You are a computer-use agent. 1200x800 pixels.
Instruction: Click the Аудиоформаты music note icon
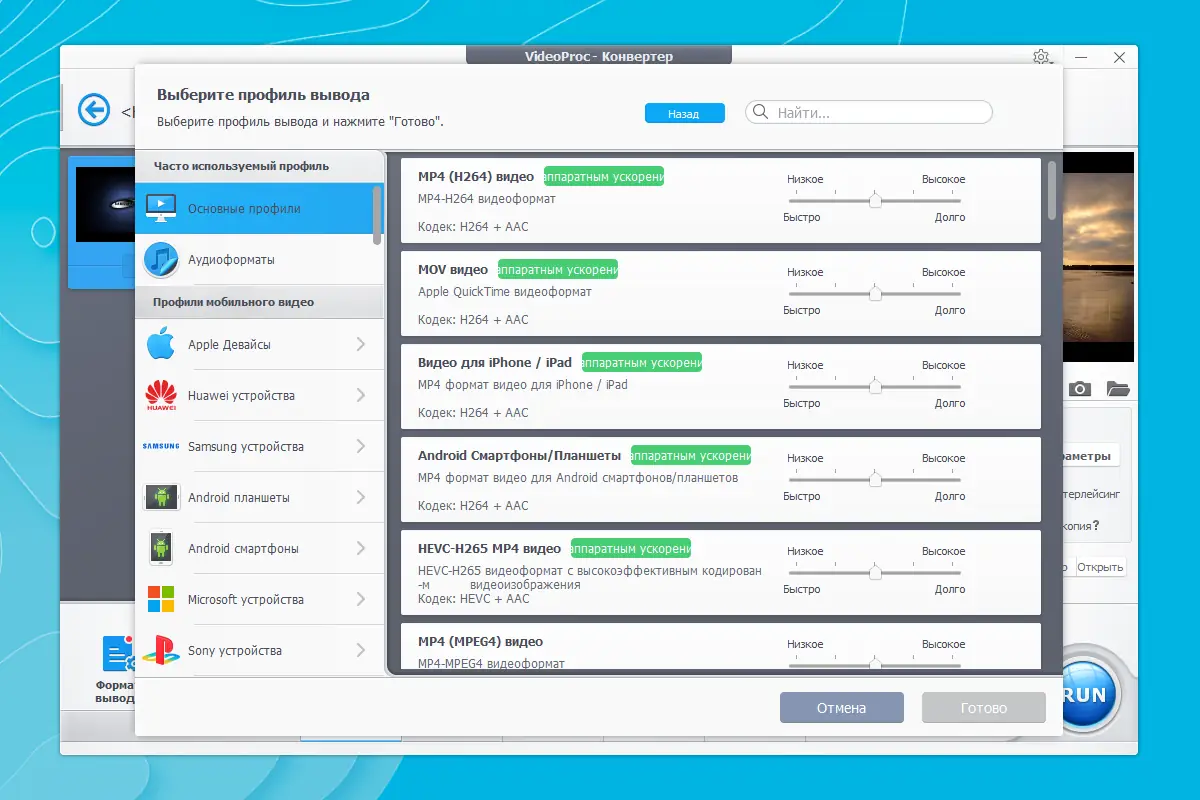pos(161,260)
